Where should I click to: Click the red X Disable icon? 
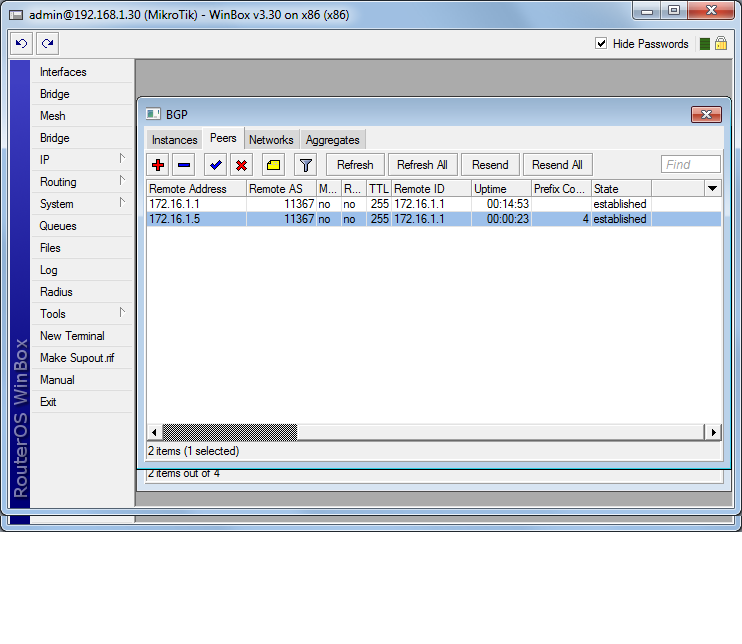(x=241, y=165)
